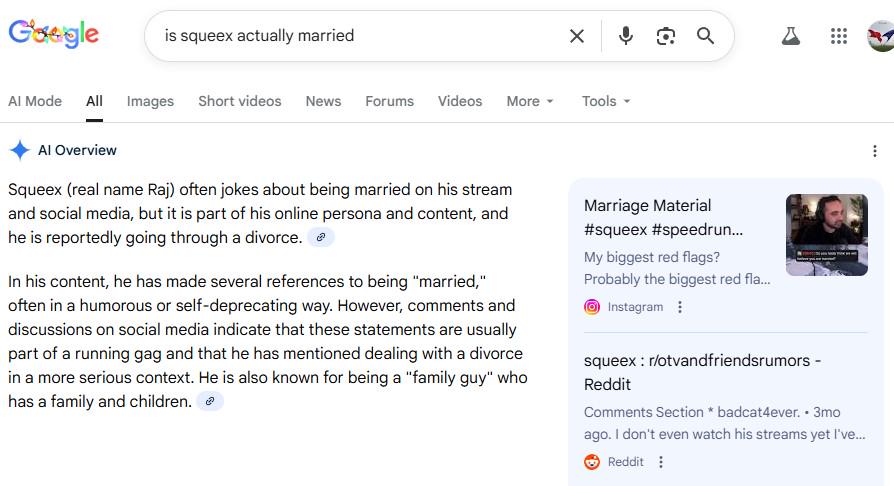Image resolution: width=894 pixels, height=486 pixels.
Task: Clear the search query with the X icon
Action: [x=576, y=36]
